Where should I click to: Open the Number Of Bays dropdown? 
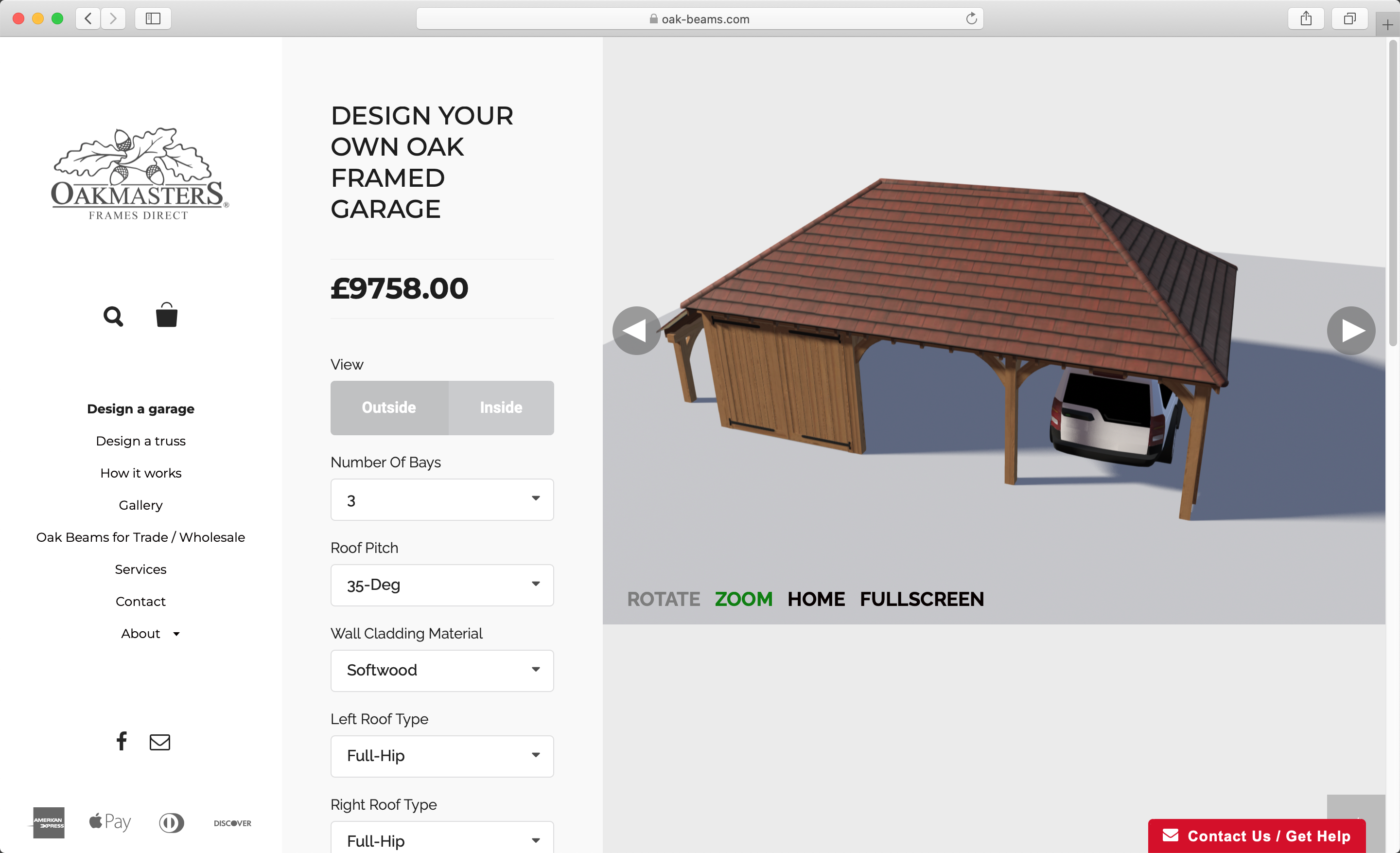[x=442, y=499]
